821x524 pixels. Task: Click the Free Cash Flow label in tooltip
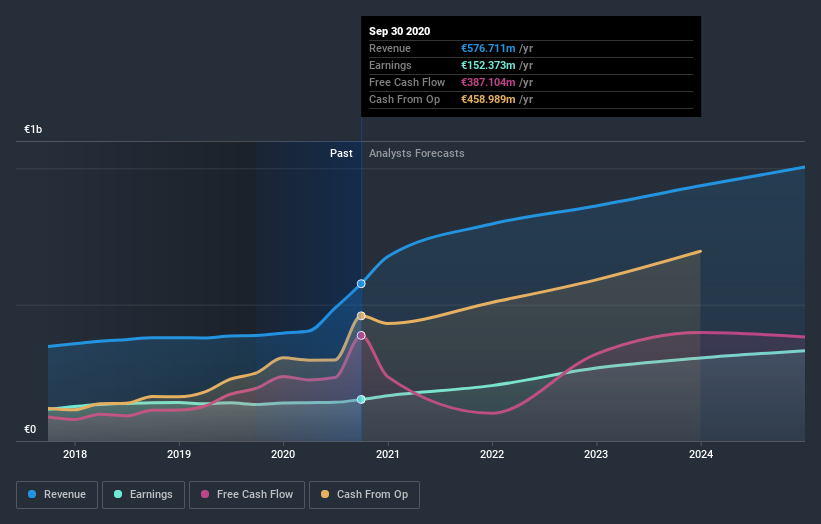407,82
